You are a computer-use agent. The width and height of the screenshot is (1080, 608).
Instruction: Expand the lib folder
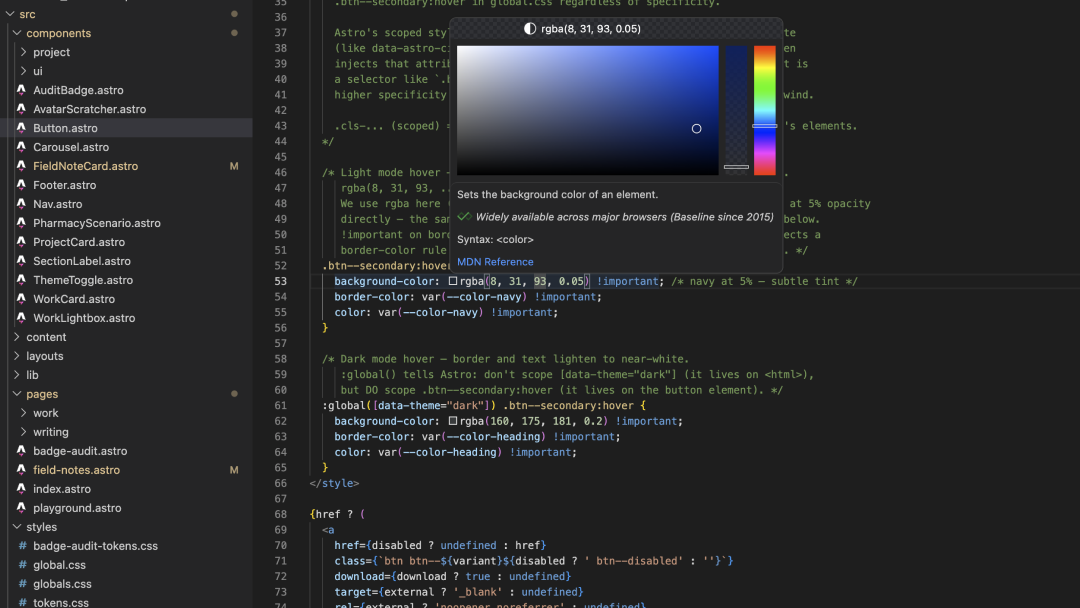point(17,375)
